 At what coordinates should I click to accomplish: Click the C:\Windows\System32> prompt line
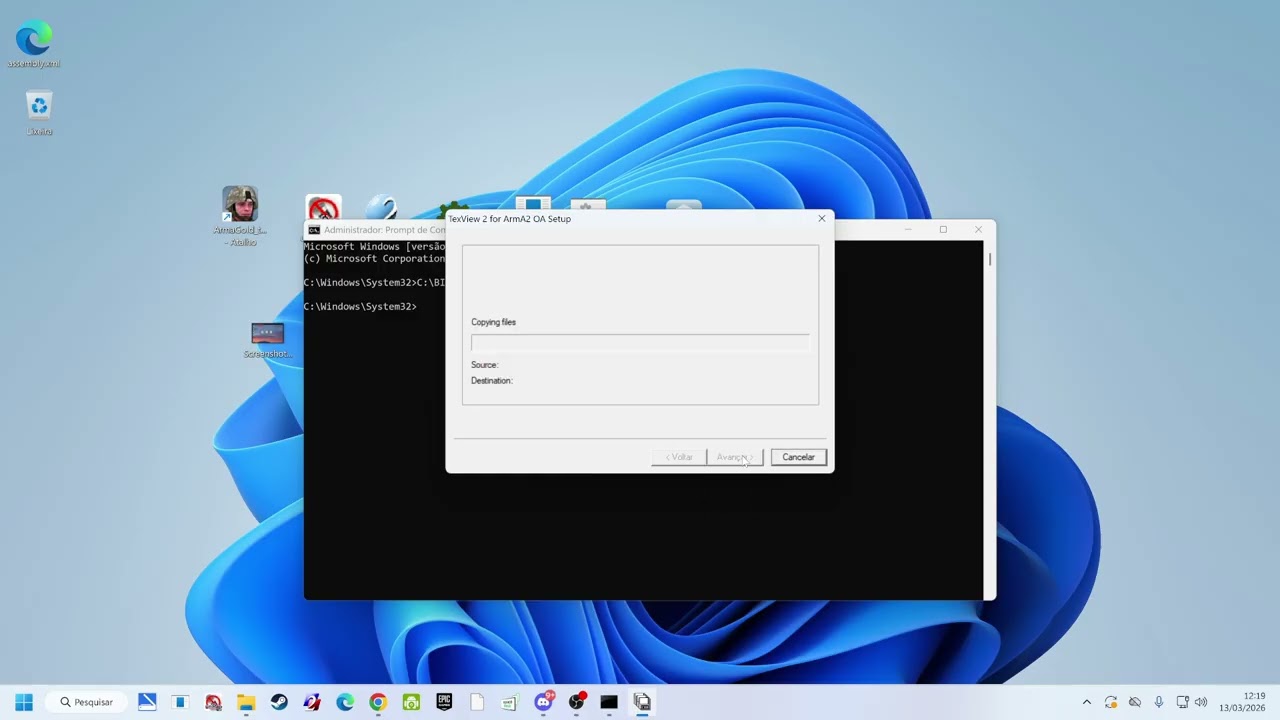(x=360, y=307)
